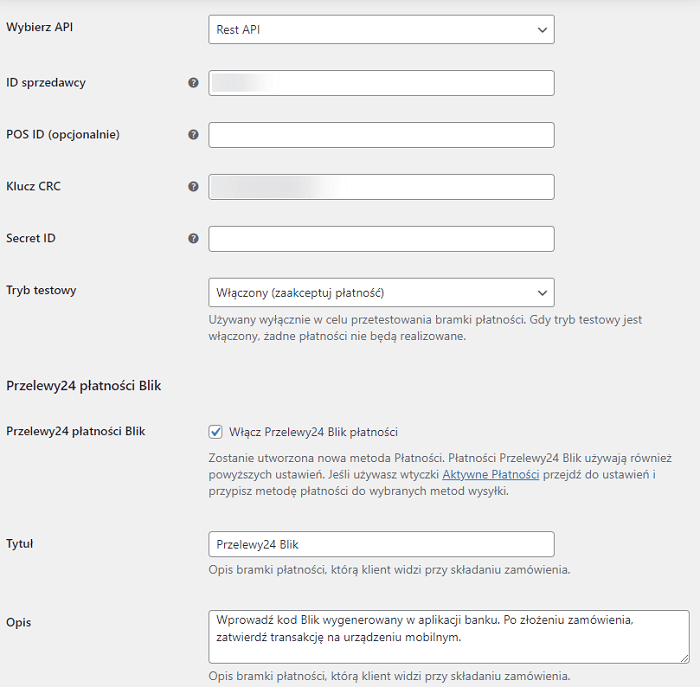
Task: Show tooltip icon beside Klucz CRC
Action: (193, 187)
